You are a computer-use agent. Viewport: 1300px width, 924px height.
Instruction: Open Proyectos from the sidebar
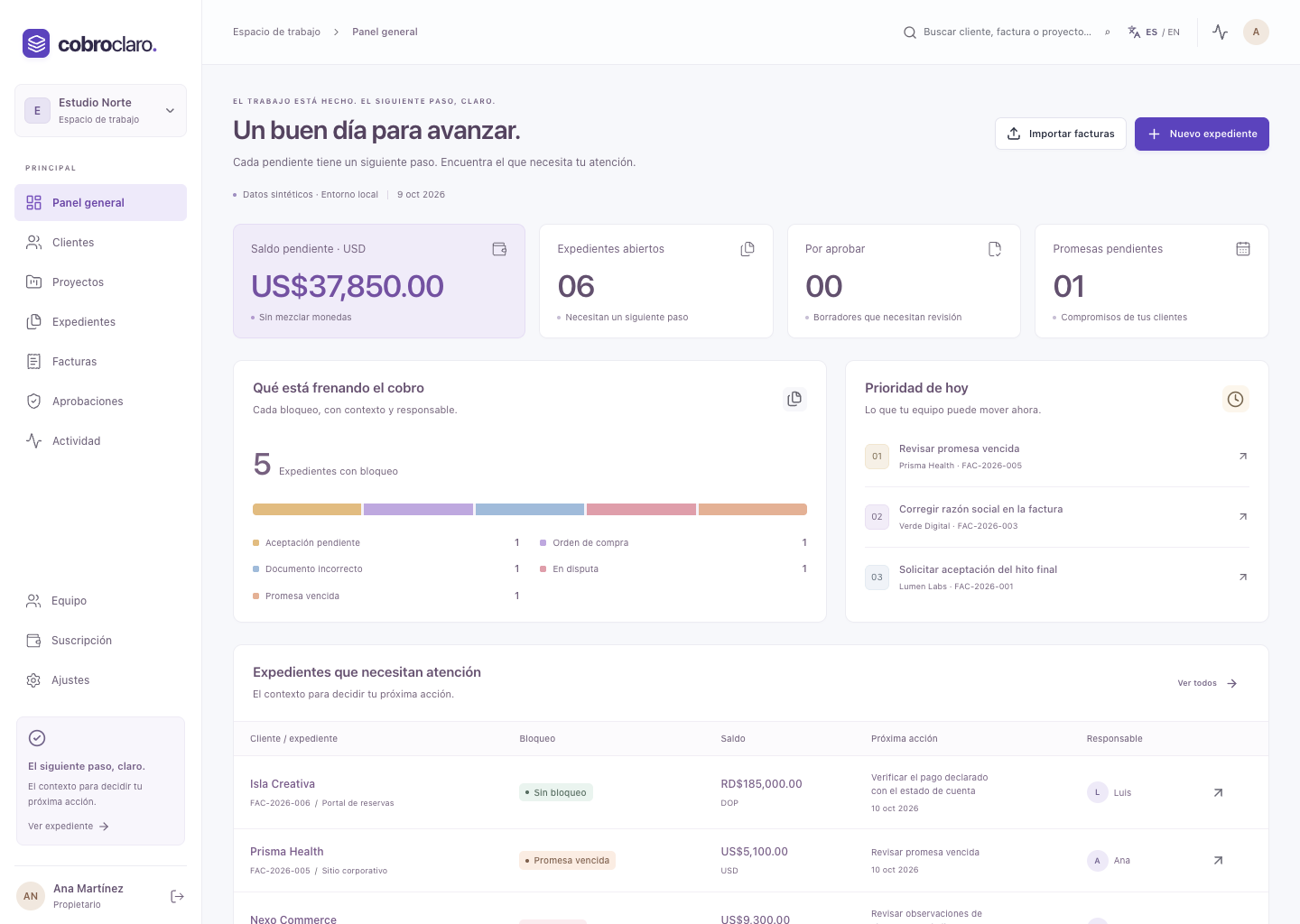[x=100, y=282]
